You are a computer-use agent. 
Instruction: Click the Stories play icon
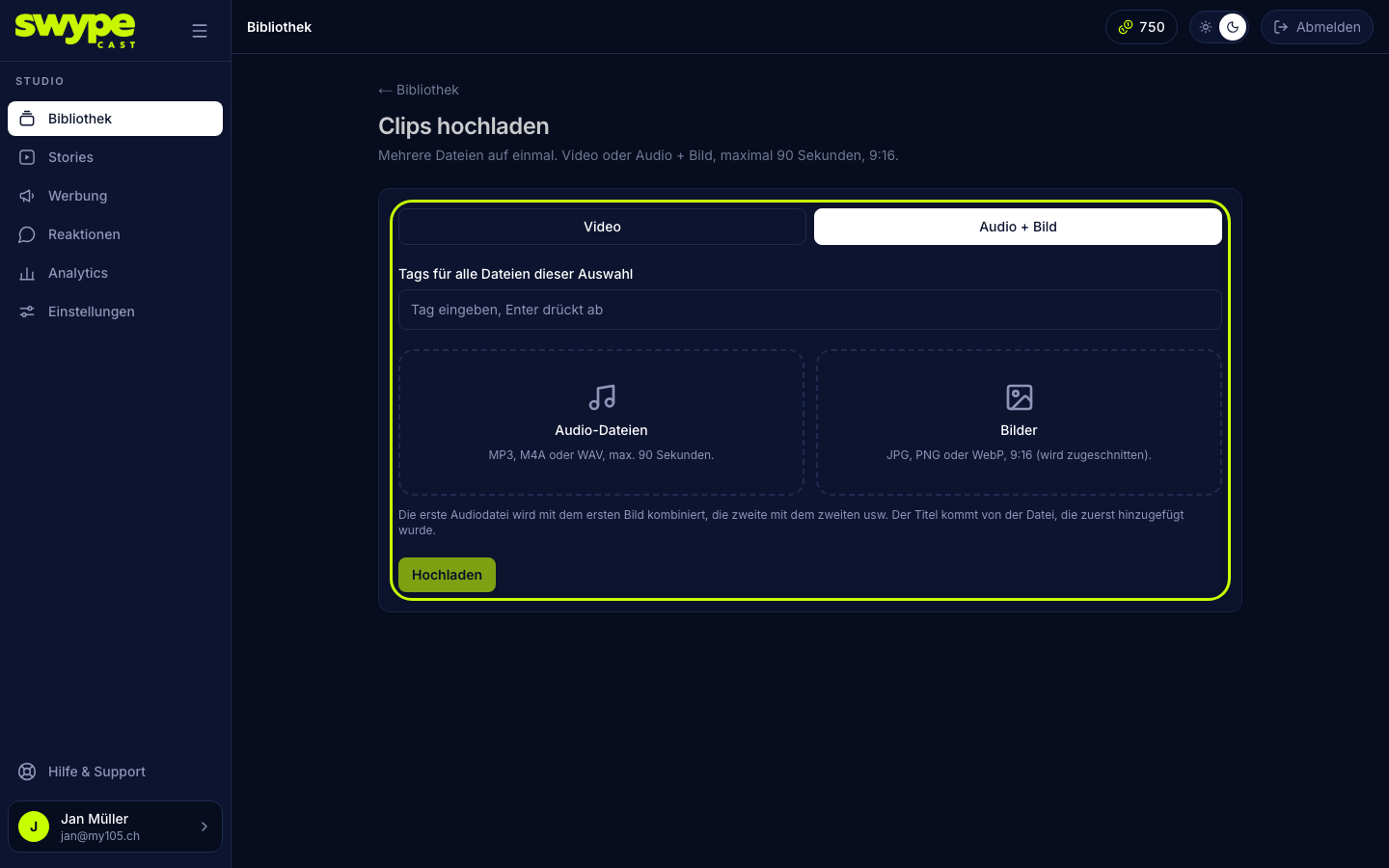point(27,157)
